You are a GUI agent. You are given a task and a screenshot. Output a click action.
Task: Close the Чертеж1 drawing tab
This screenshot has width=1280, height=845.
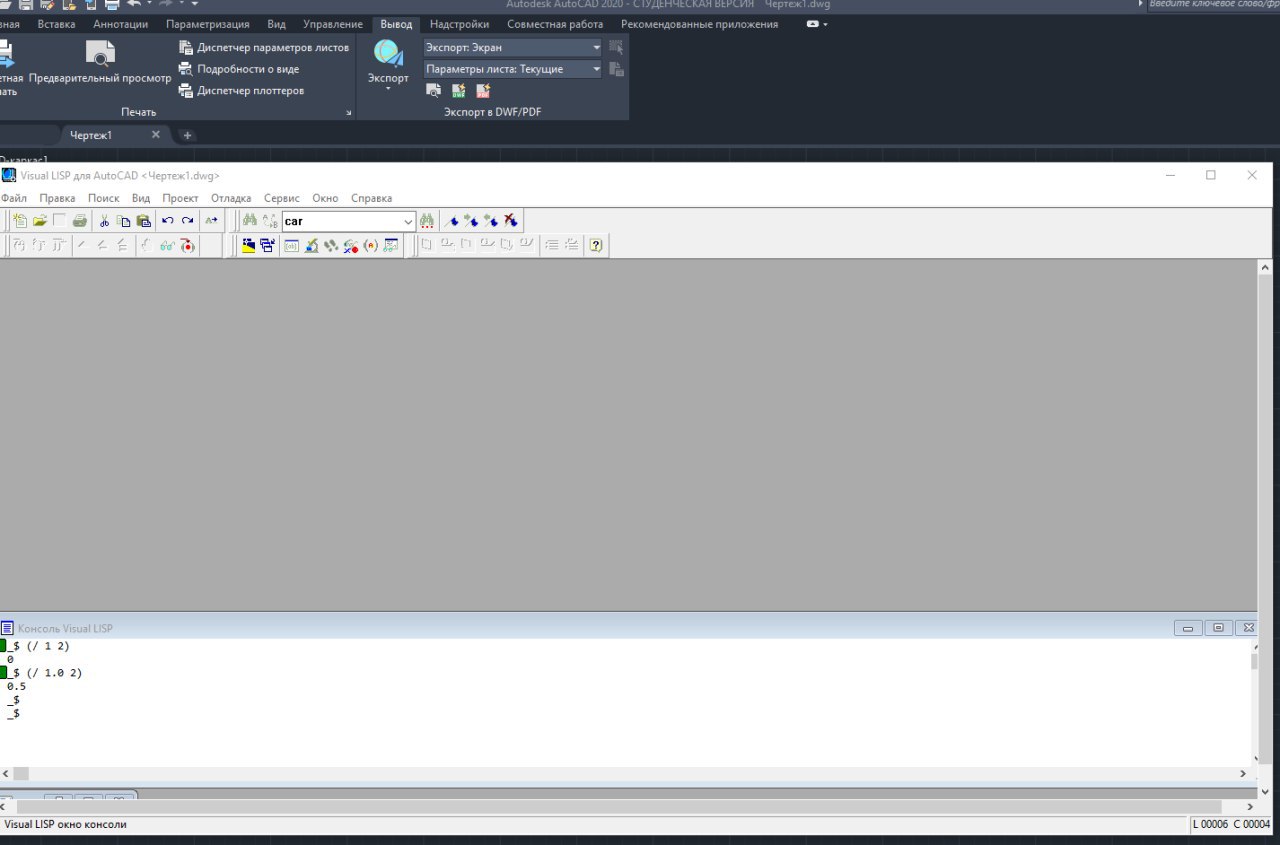point(156,135)
